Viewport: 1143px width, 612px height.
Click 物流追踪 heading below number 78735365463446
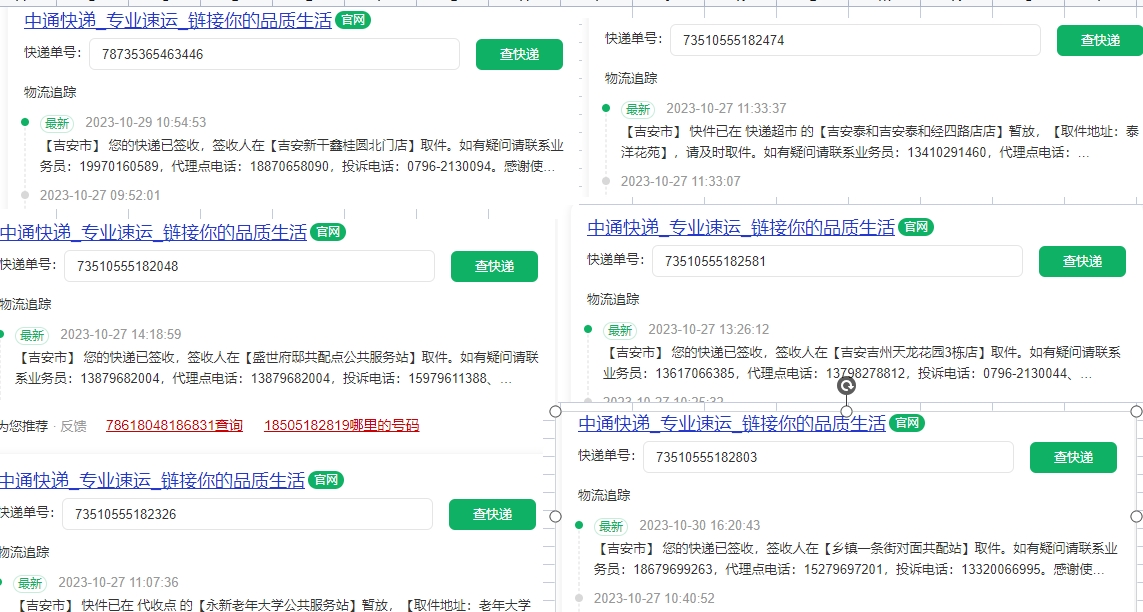coord(50,93)
